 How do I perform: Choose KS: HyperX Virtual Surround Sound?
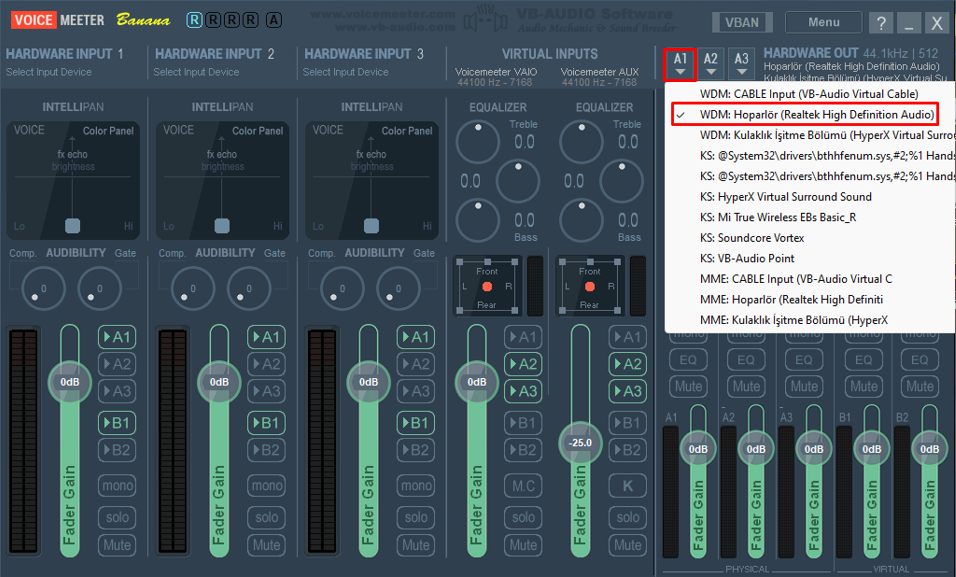810,197
